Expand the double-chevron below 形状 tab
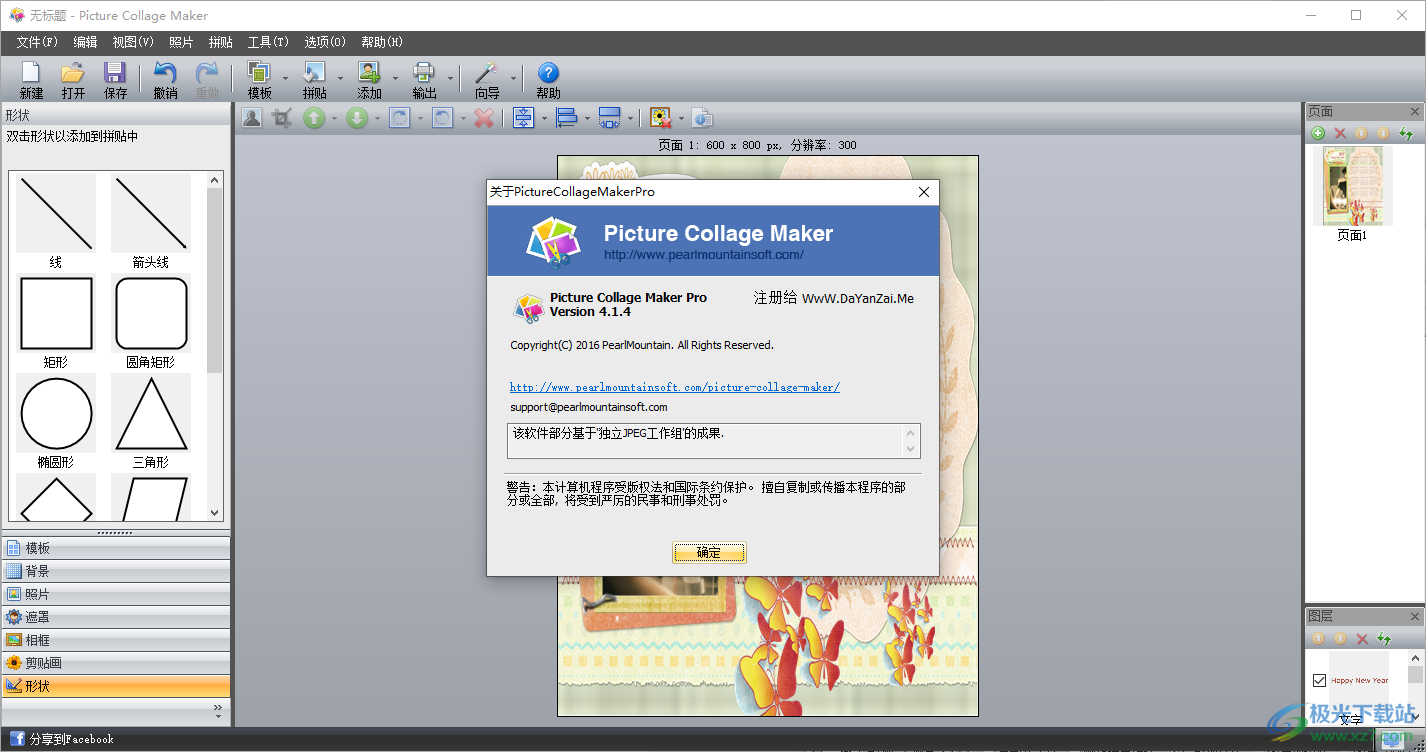Image resolution: width=1426 pixels, height=752 pixels. point(218,708)
